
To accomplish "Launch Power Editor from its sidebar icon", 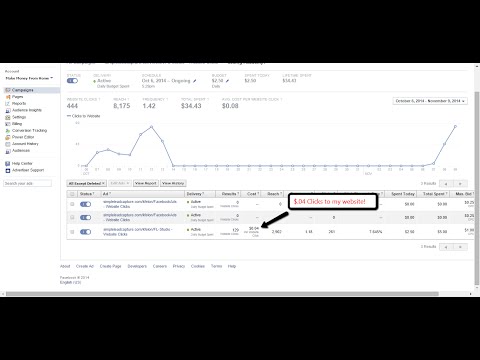I will coord(8,137).
